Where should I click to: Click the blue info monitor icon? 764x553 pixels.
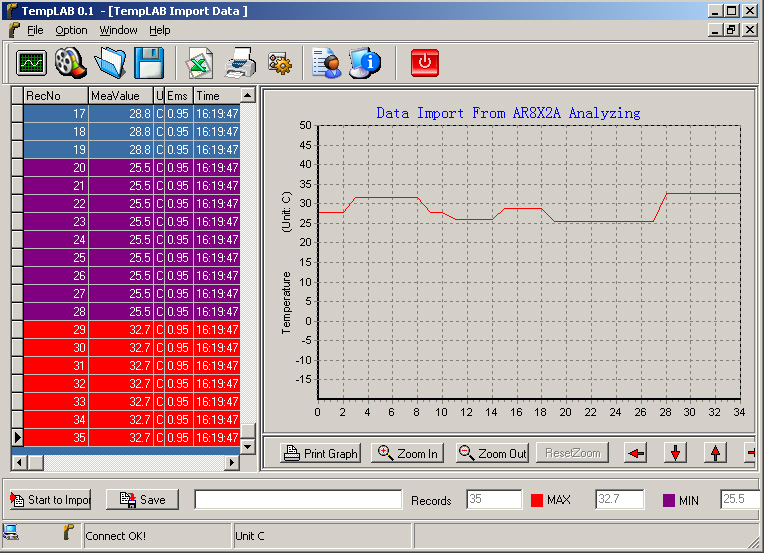[366, 63]
